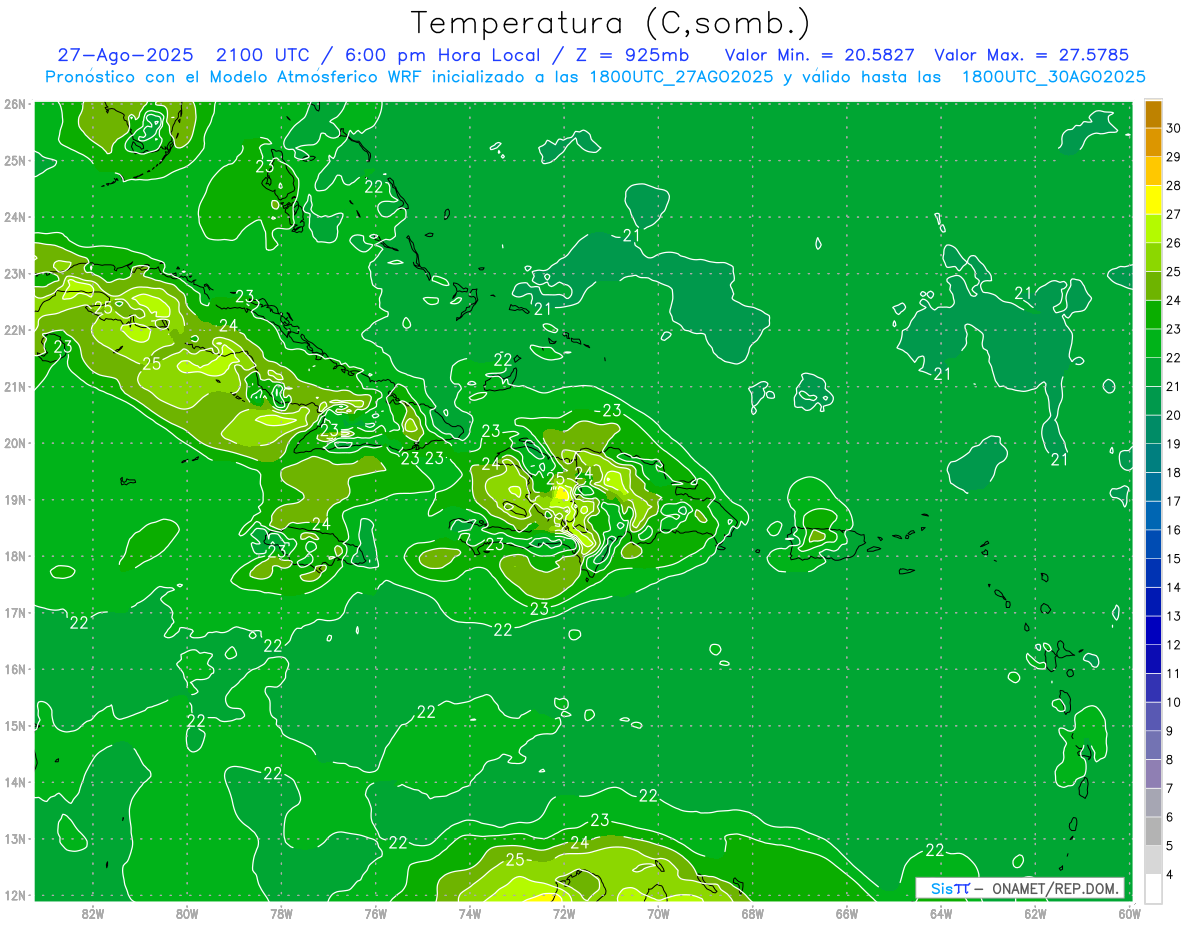The width and height of the screenshot is (1200, 927).
Task: Click the '21N' latitude axis label
Action: coord(15,387)
